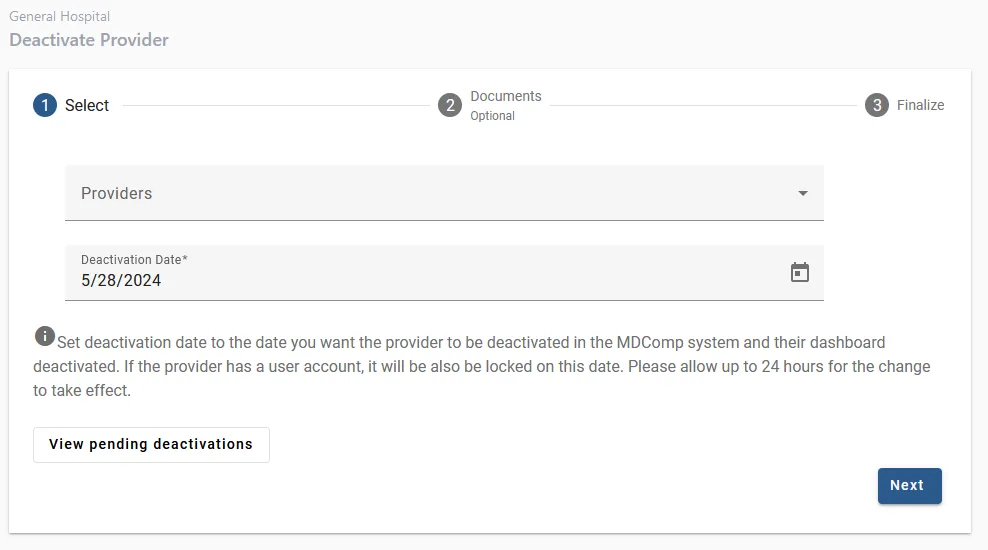Click the step 3 number circle
The width and height of the screenshot is (988, 550).
click(x=877, y=105)
